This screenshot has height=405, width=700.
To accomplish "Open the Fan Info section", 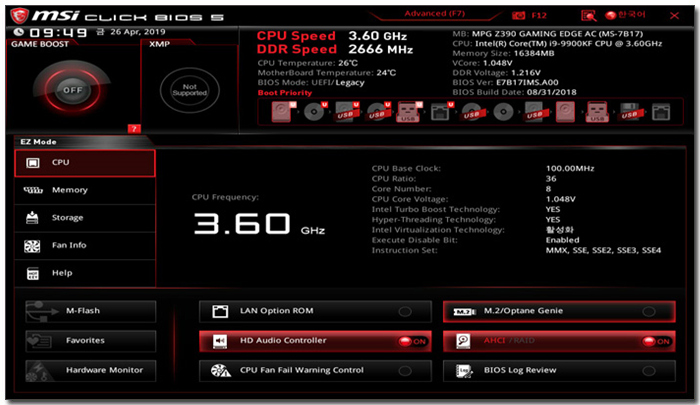I will click(x=85, y=246).
